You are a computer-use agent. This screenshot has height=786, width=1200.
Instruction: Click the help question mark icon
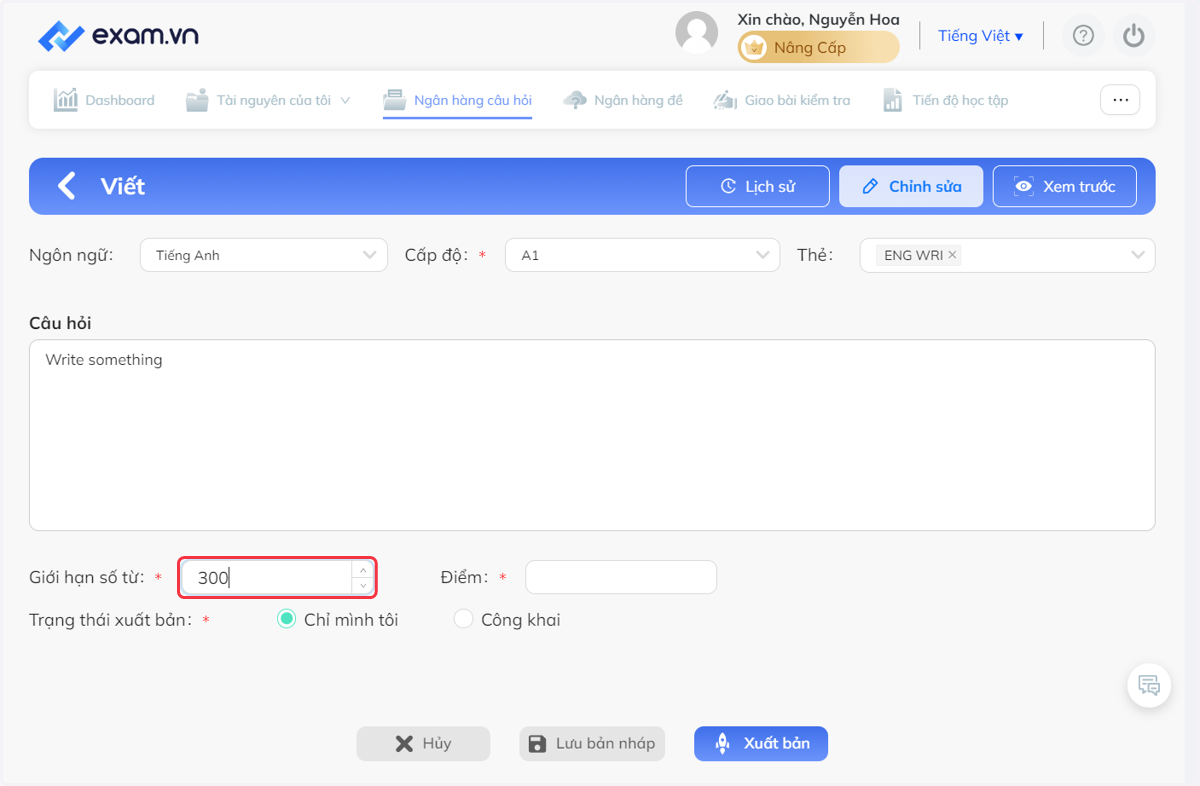1083,36
